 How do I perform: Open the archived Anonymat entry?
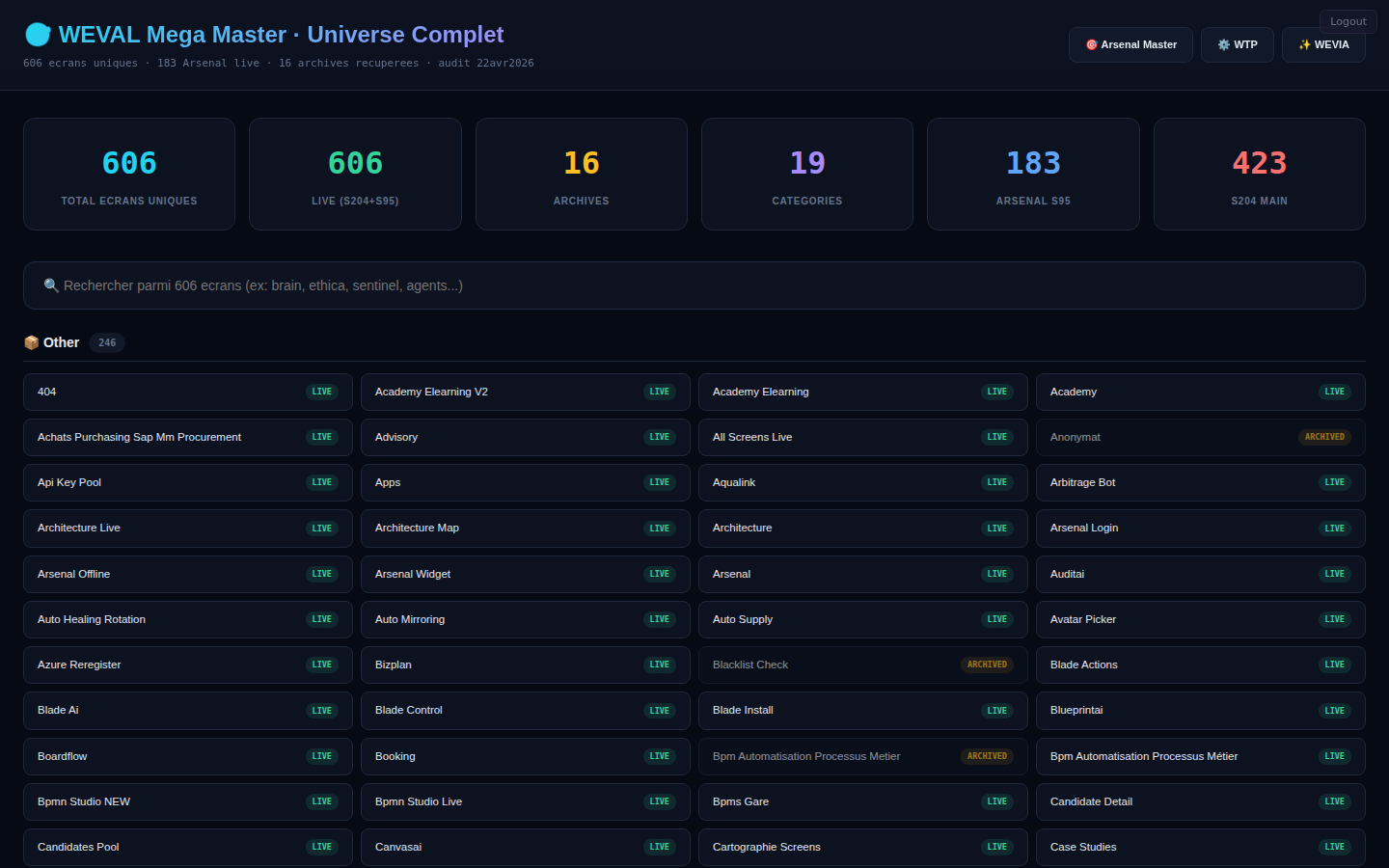click(1200, 437)
